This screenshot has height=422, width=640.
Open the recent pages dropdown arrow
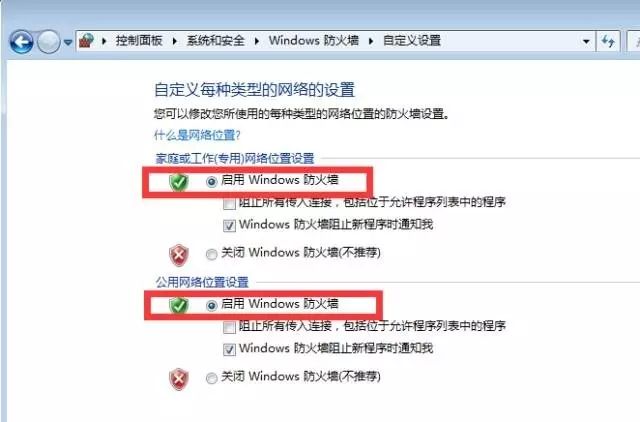(x=68, y=42)
